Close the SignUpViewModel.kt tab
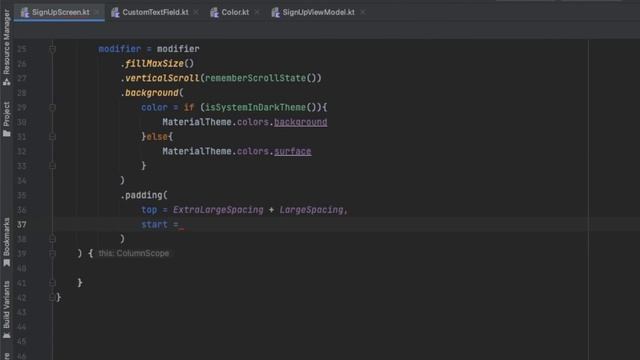640x360 pixels. tap(363, 12)
